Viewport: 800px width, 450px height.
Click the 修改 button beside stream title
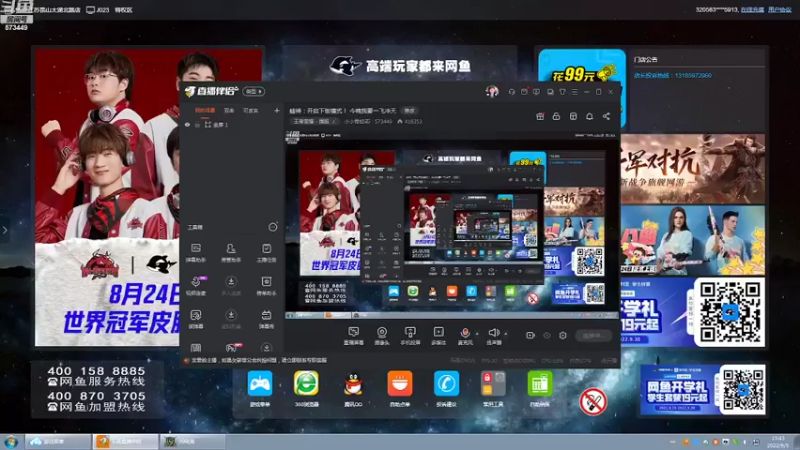pos(409,110)
